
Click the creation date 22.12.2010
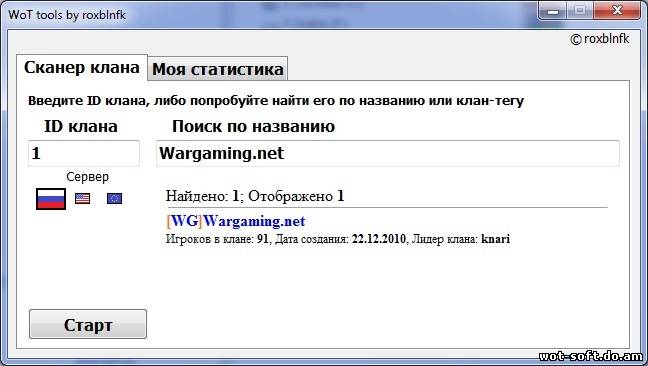point(379,239)
